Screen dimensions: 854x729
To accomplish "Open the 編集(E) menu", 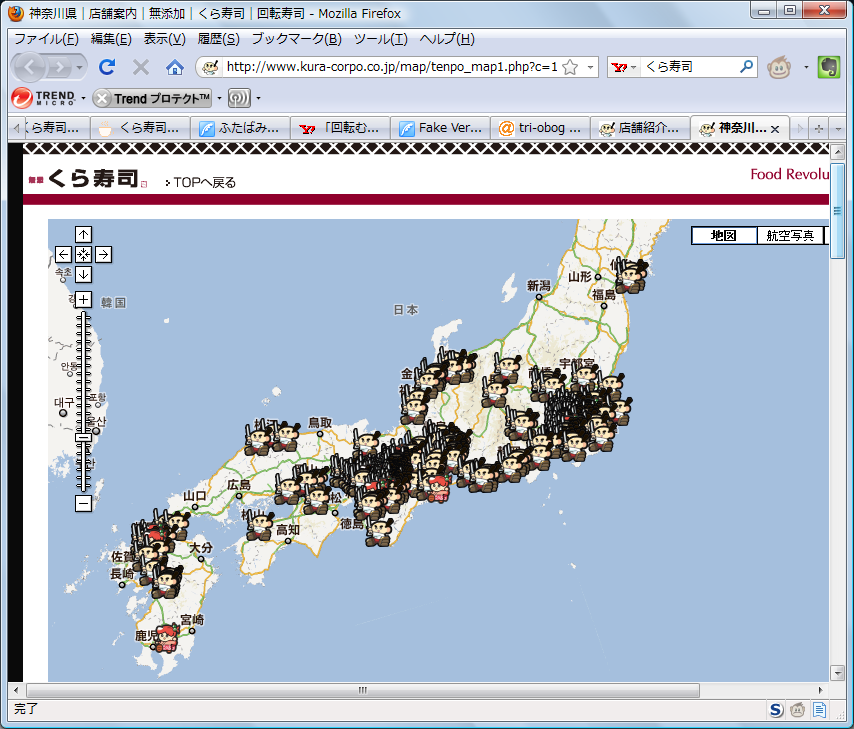I will point(111,39).
